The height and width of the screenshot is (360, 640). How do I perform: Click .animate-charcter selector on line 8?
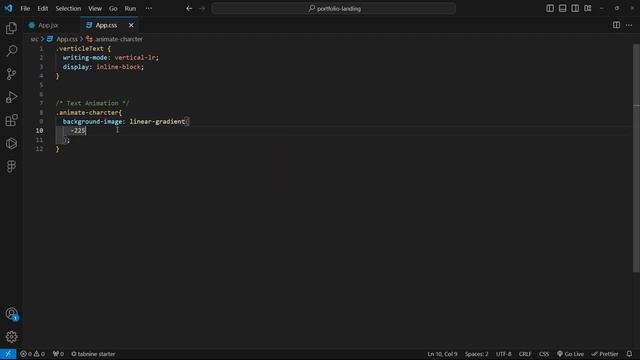point(87,112)
